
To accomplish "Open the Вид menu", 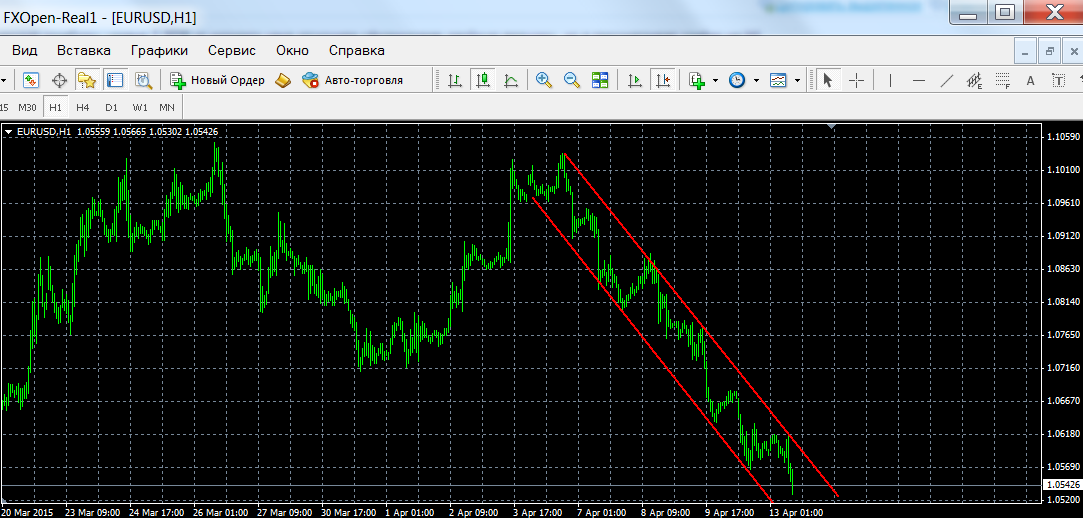I will click(25, 50).
